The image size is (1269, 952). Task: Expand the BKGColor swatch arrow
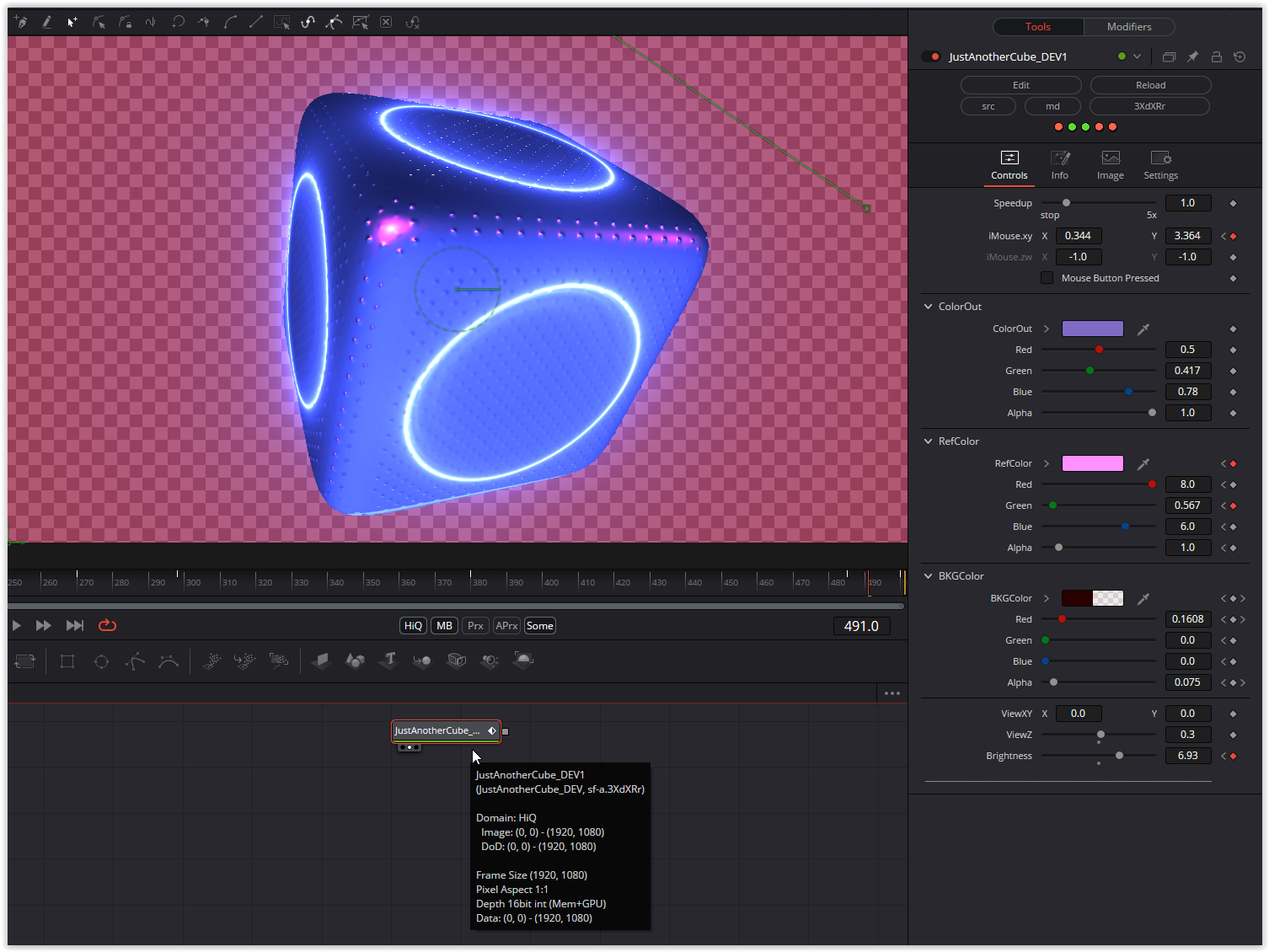click(x=1047, y=599)
